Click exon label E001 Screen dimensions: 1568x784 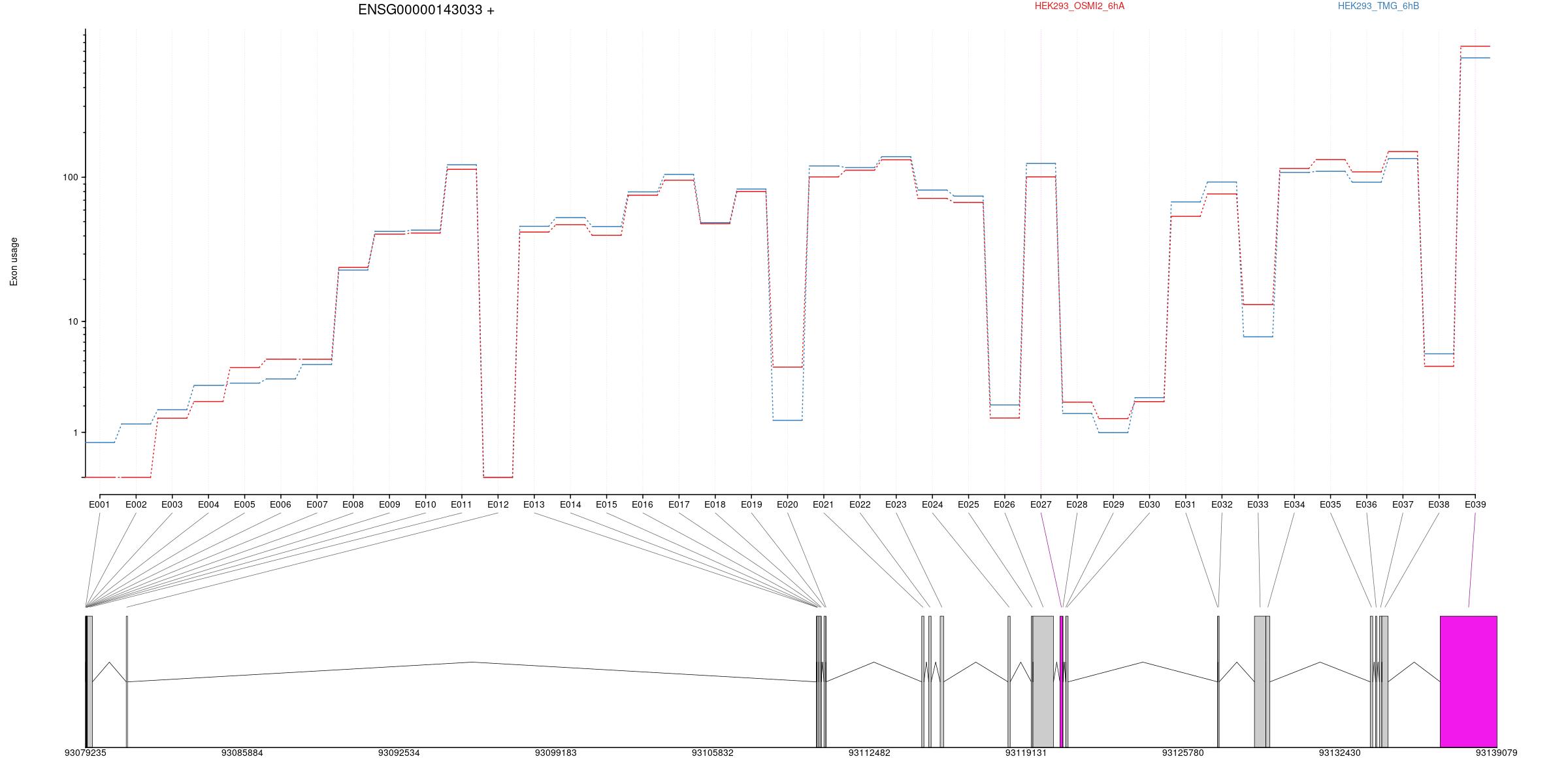point(99,504)
